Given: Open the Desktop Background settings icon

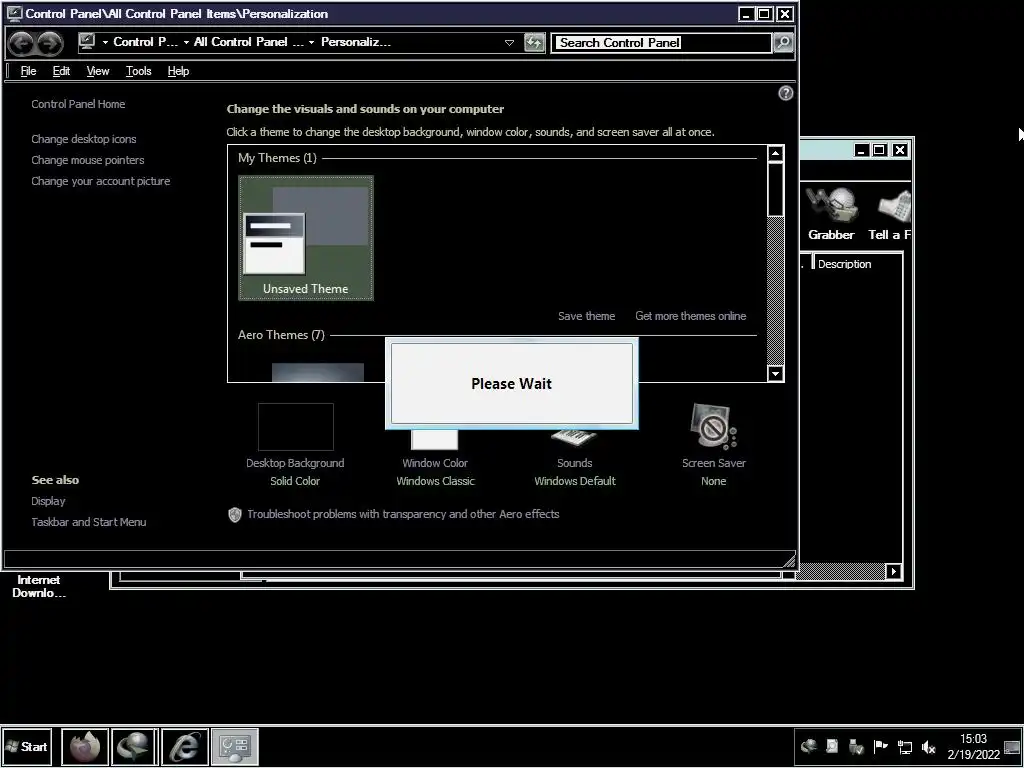Looking at the screenshot, I should (x=296, y=427).
